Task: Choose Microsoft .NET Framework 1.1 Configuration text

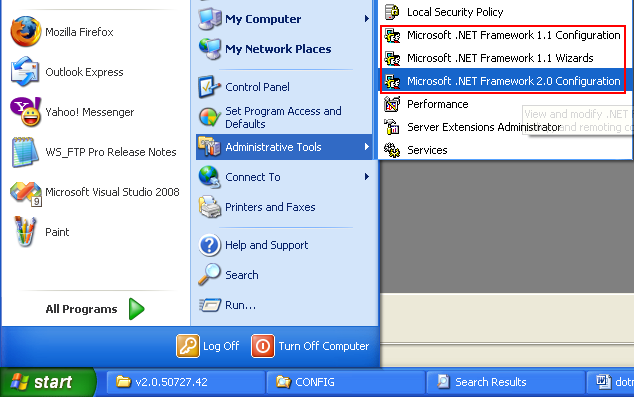Action: (x=514, y=35)
